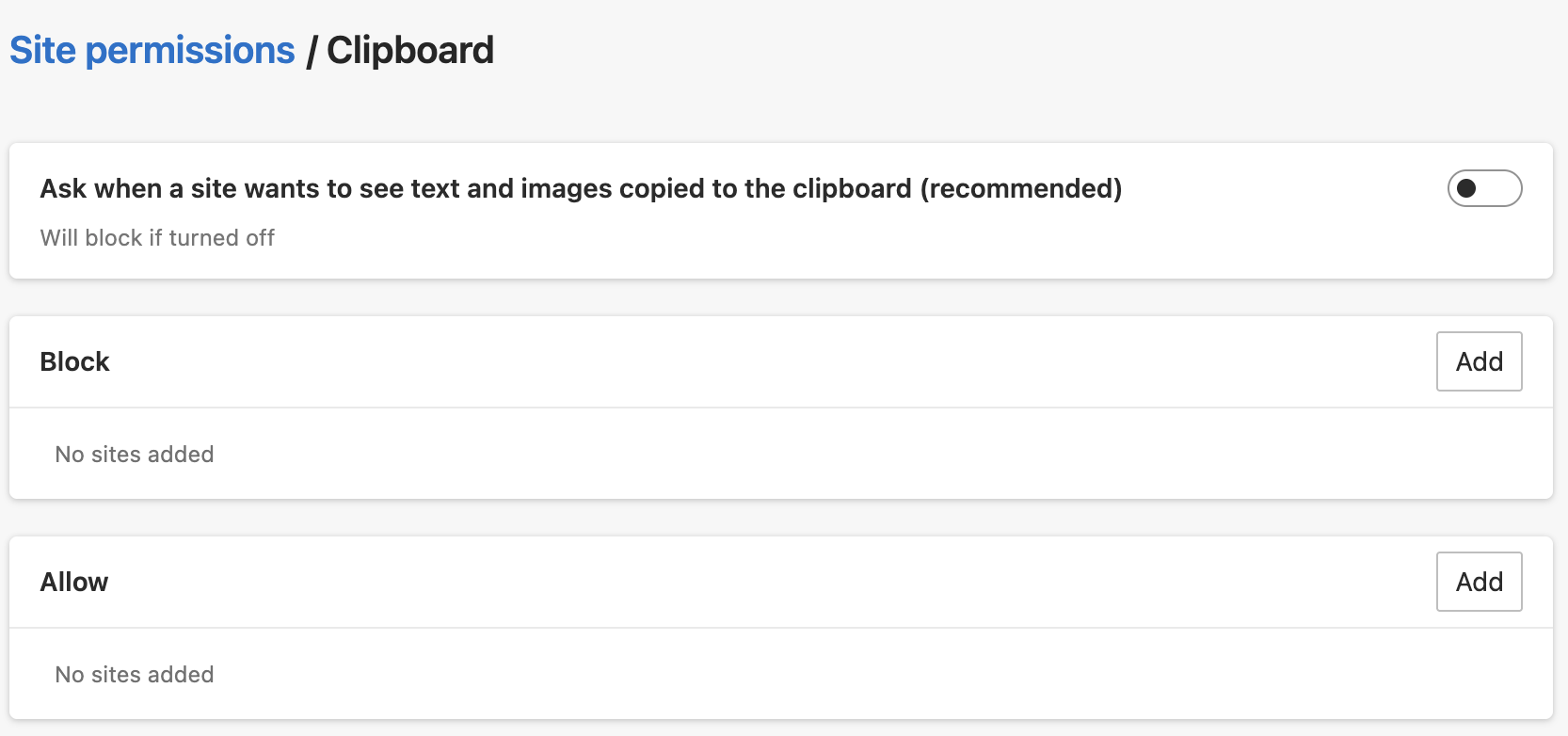Click the empty Block list area
Image resolution: width=1568 pixels, height=736 pixels.
[753, 455]
